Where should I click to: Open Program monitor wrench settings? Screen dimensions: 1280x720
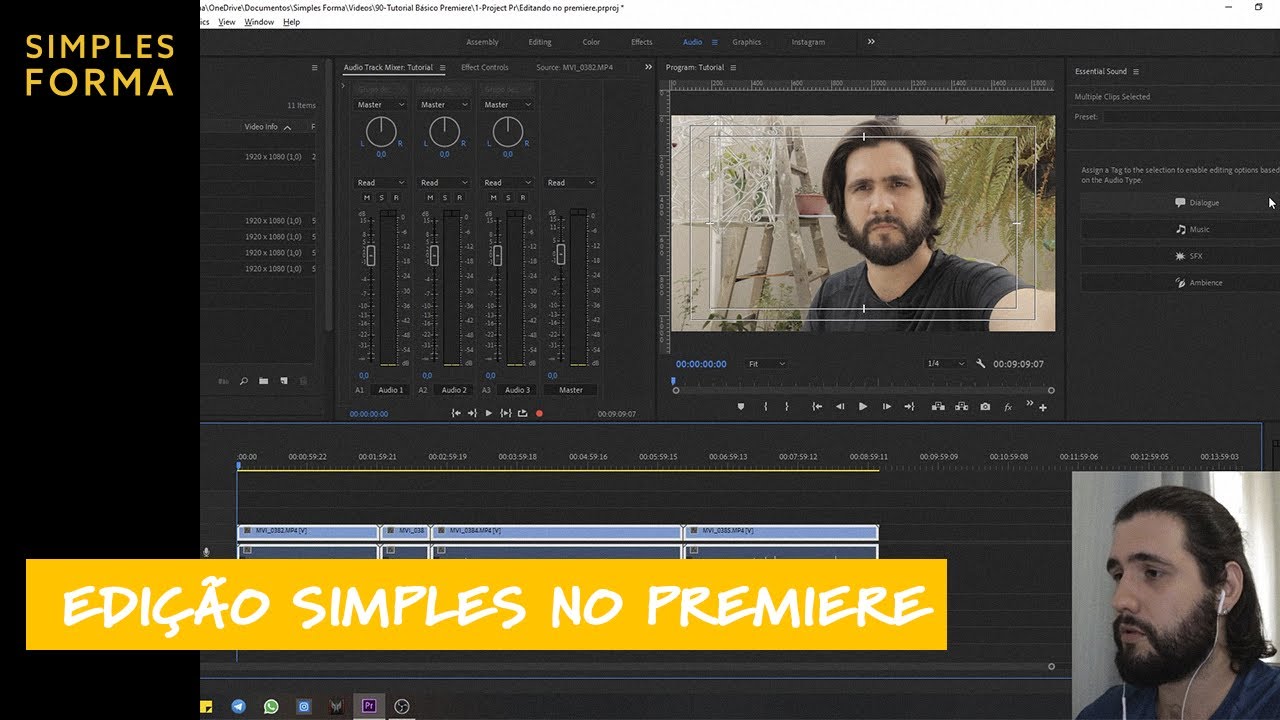pos(981,364)
